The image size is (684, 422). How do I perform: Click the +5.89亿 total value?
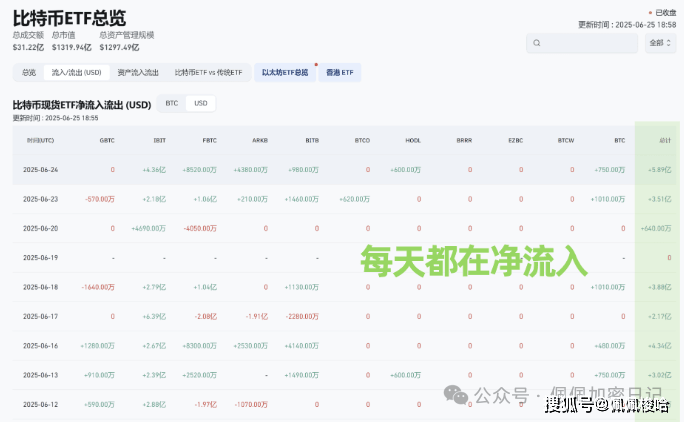[660, 170]
